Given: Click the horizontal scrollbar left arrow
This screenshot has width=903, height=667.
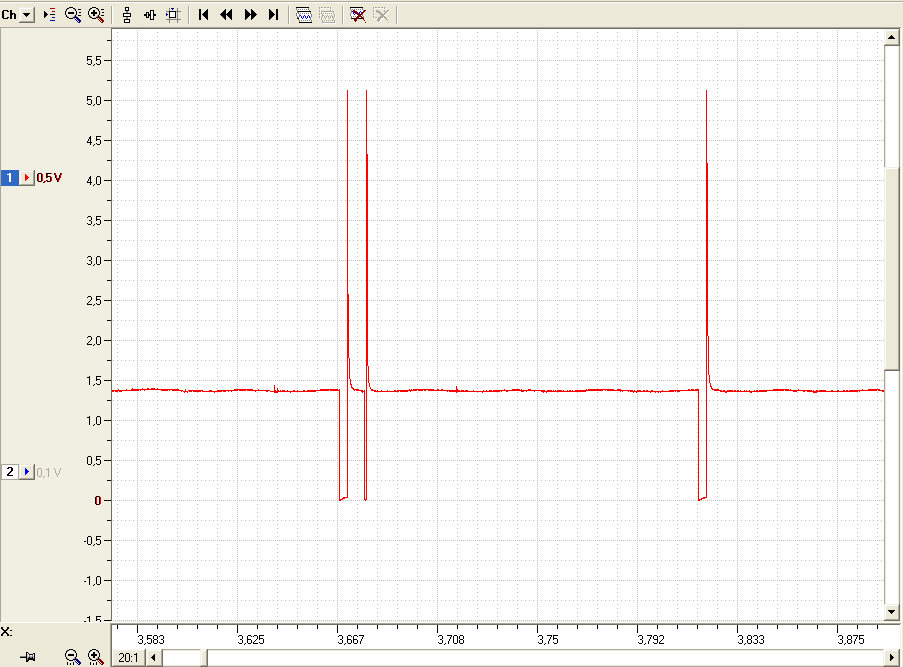Looking at the screenshot, I should click(x=153, y=657).
